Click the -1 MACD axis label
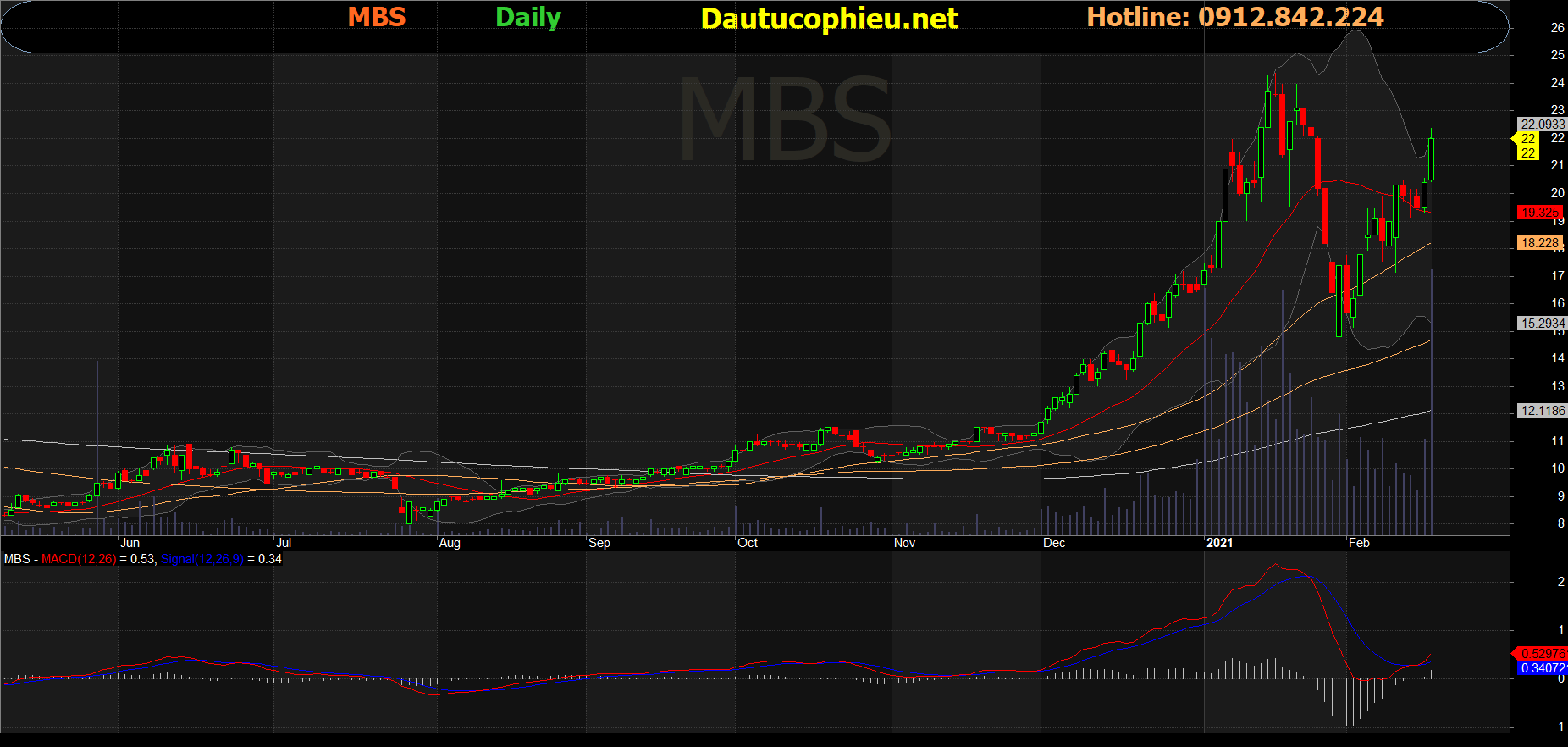Screen dimensions: 1568x747 tap(1558, 727)
